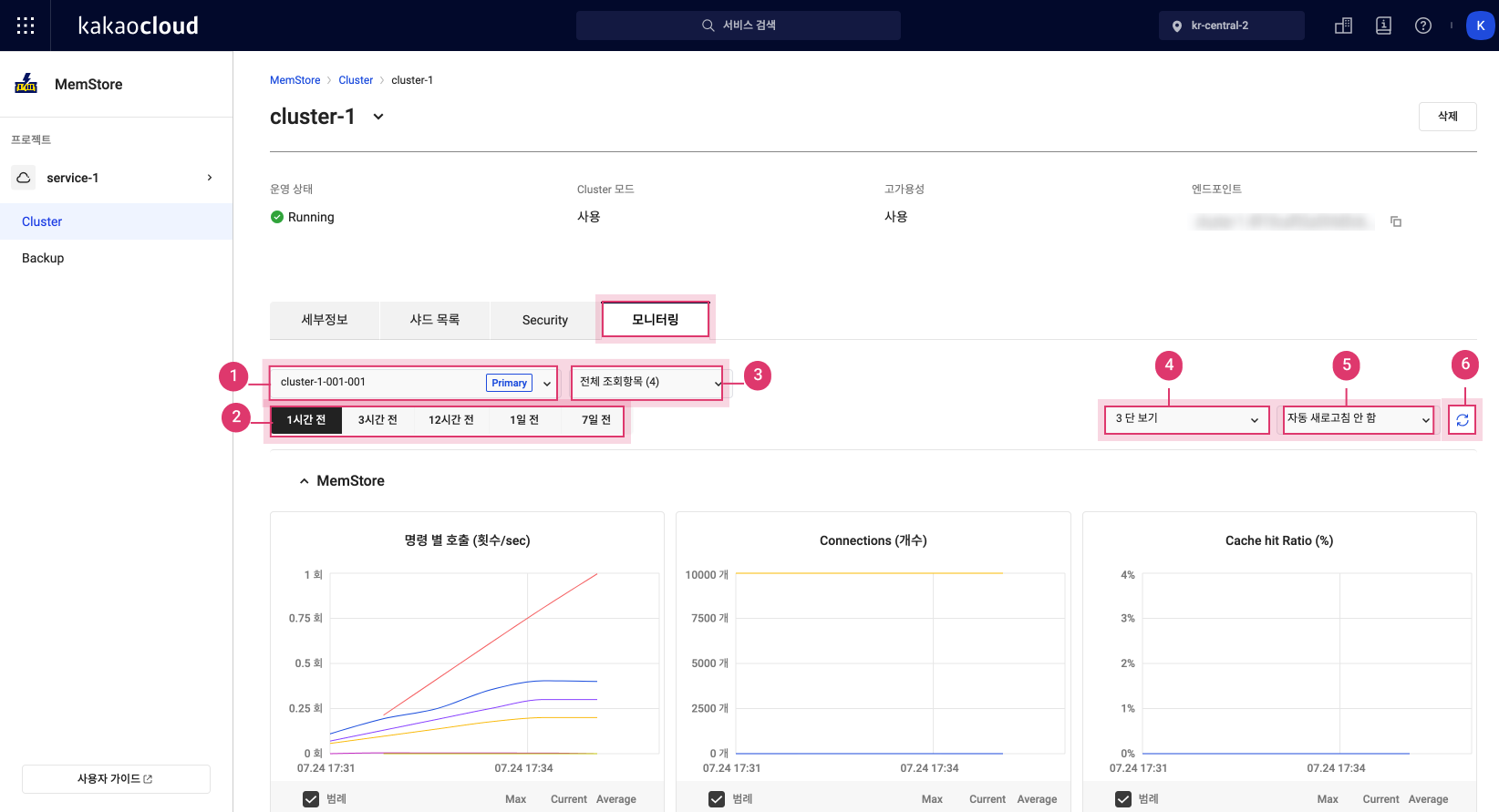
Task: Select the 7일 전 time range
Action: pos(596,420)
